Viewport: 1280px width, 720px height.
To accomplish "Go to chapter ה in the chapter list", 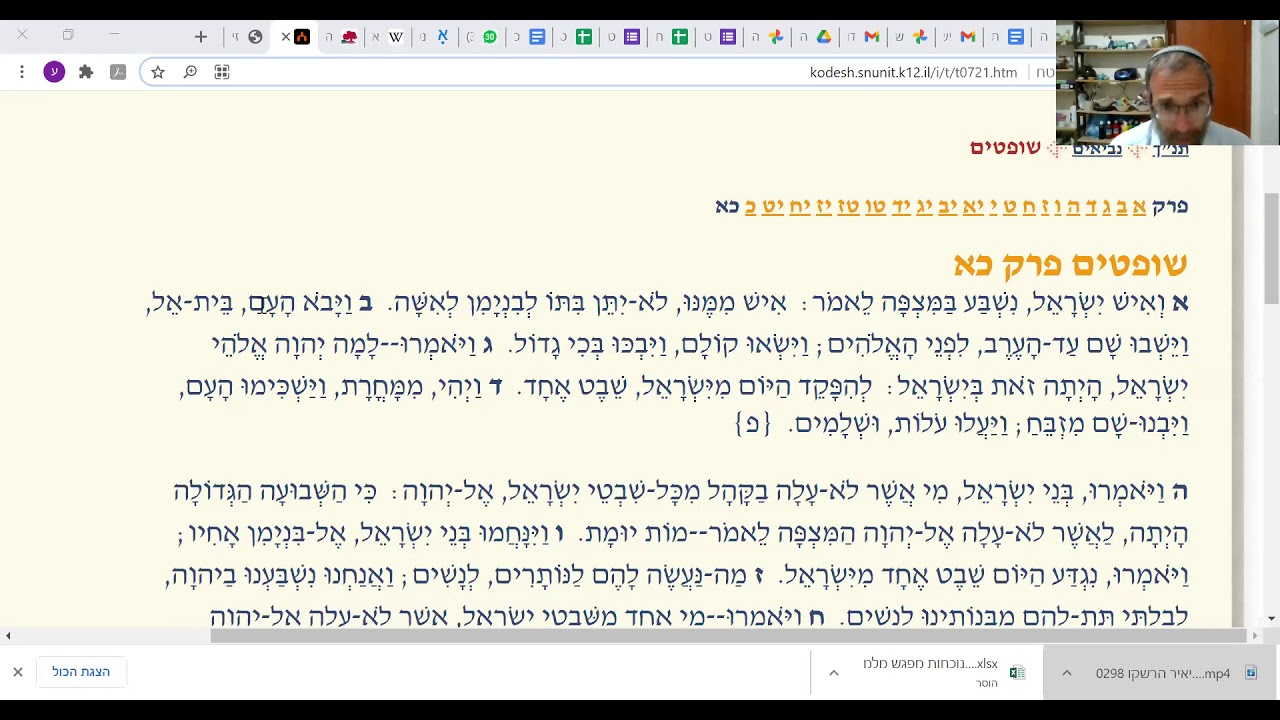I will 1073,206.
